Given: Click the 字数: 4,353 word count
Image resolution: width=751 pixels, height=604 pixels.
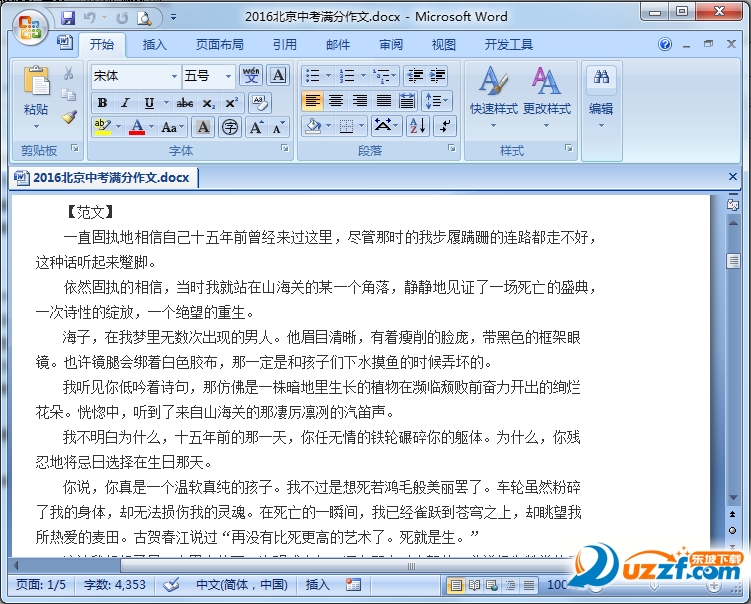Looking at the screenshot, I should [115, 585].
